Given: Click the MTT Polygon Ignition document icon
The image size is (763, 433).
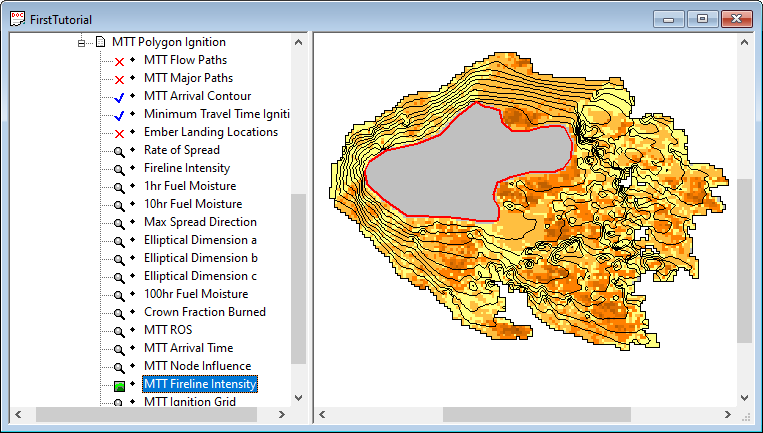Looking at the screenshot, I should (100, 42).
